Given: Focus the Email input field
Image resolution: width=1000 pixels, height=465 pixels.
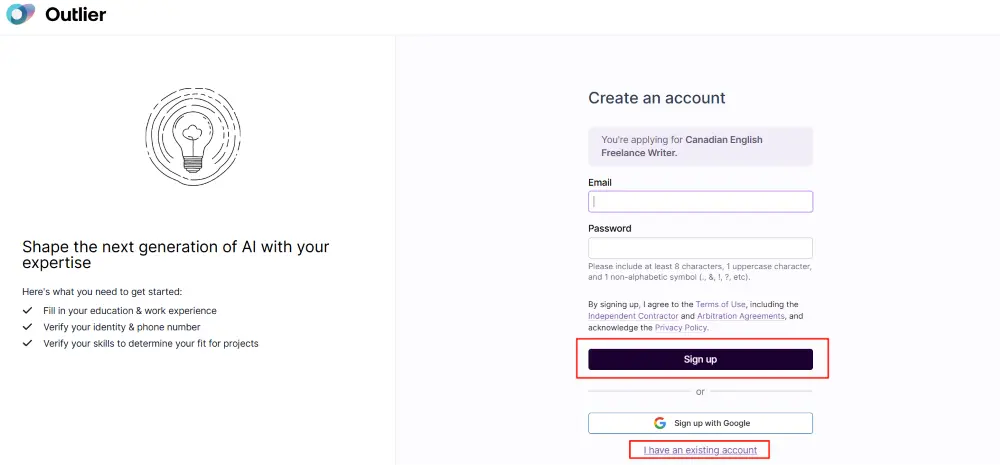Looking at the screenshot, I should 700,202.
